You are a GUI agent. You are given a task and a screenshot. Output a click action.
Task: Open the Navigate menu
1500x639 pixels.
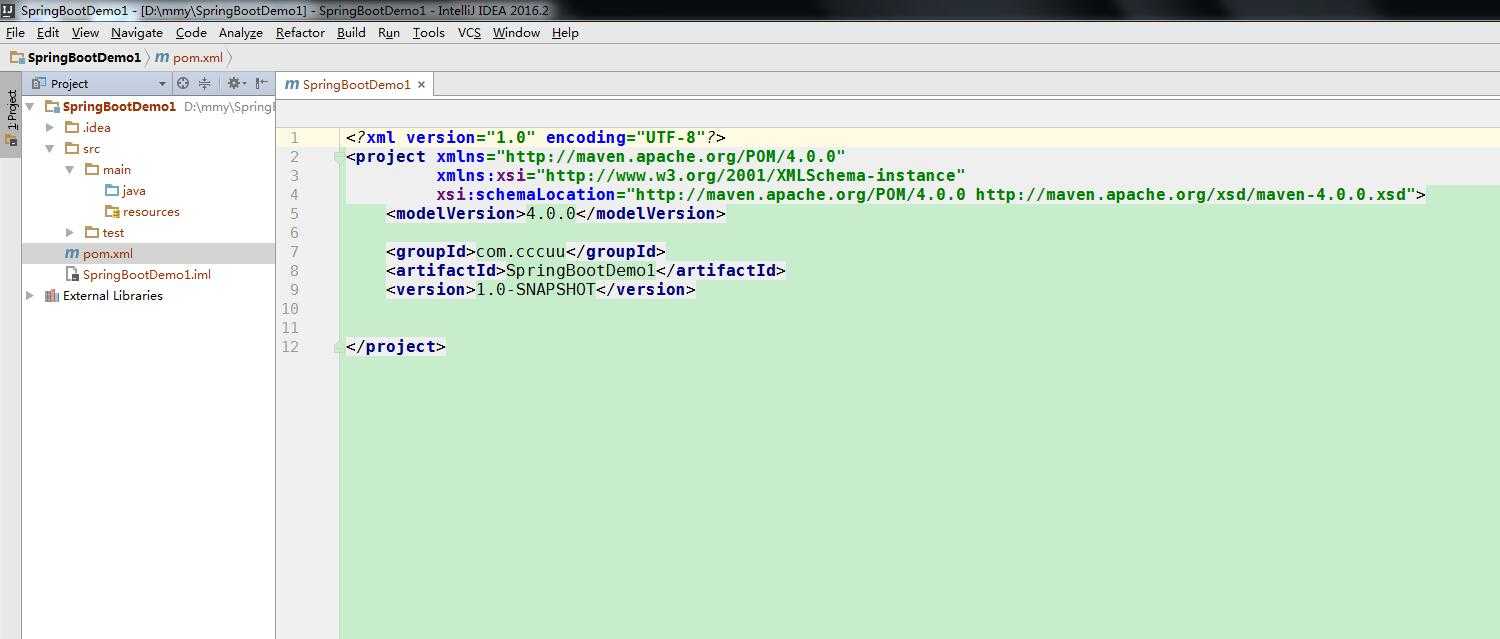coord(137,32)
